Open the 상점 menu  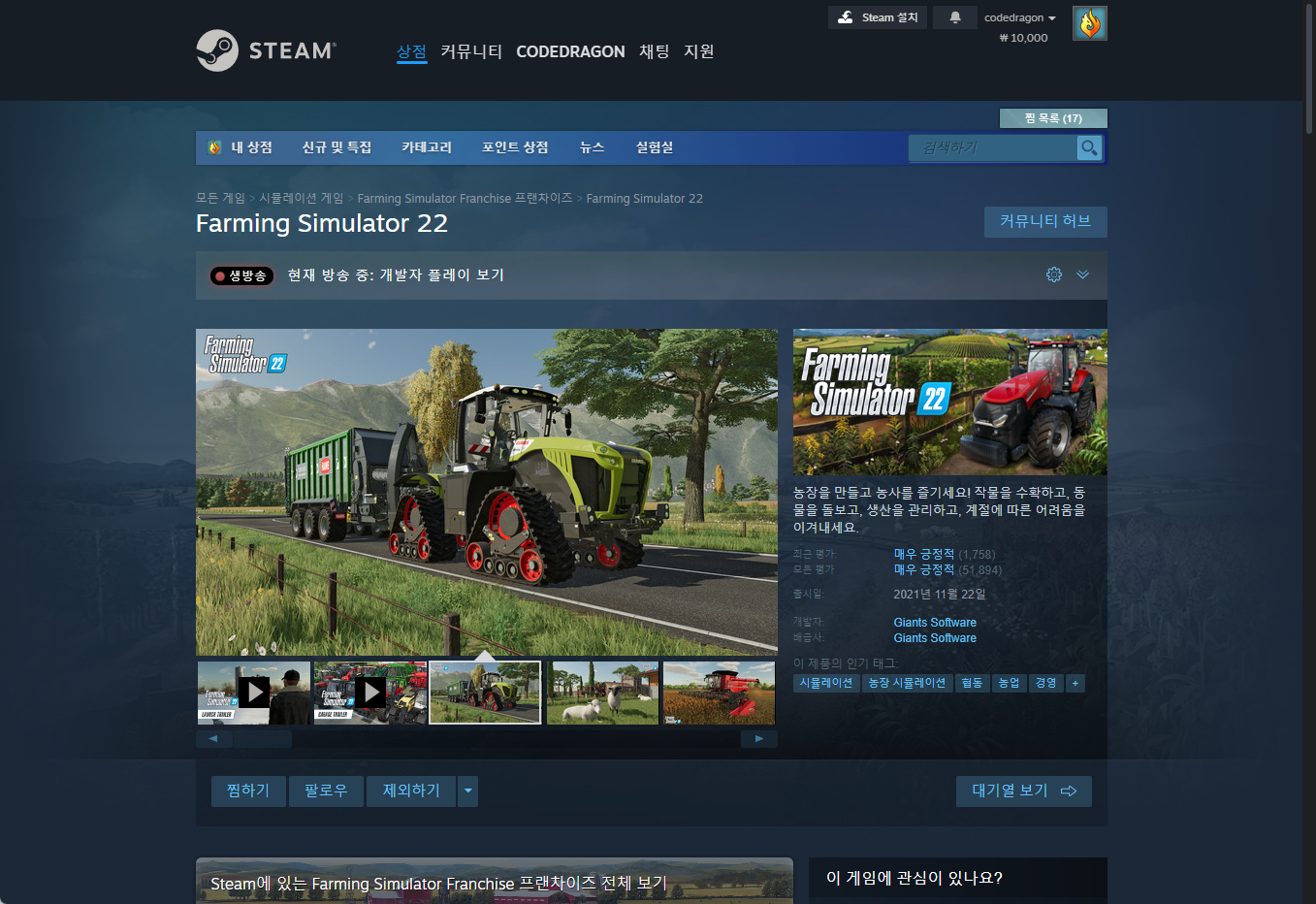tap(411, 51)
